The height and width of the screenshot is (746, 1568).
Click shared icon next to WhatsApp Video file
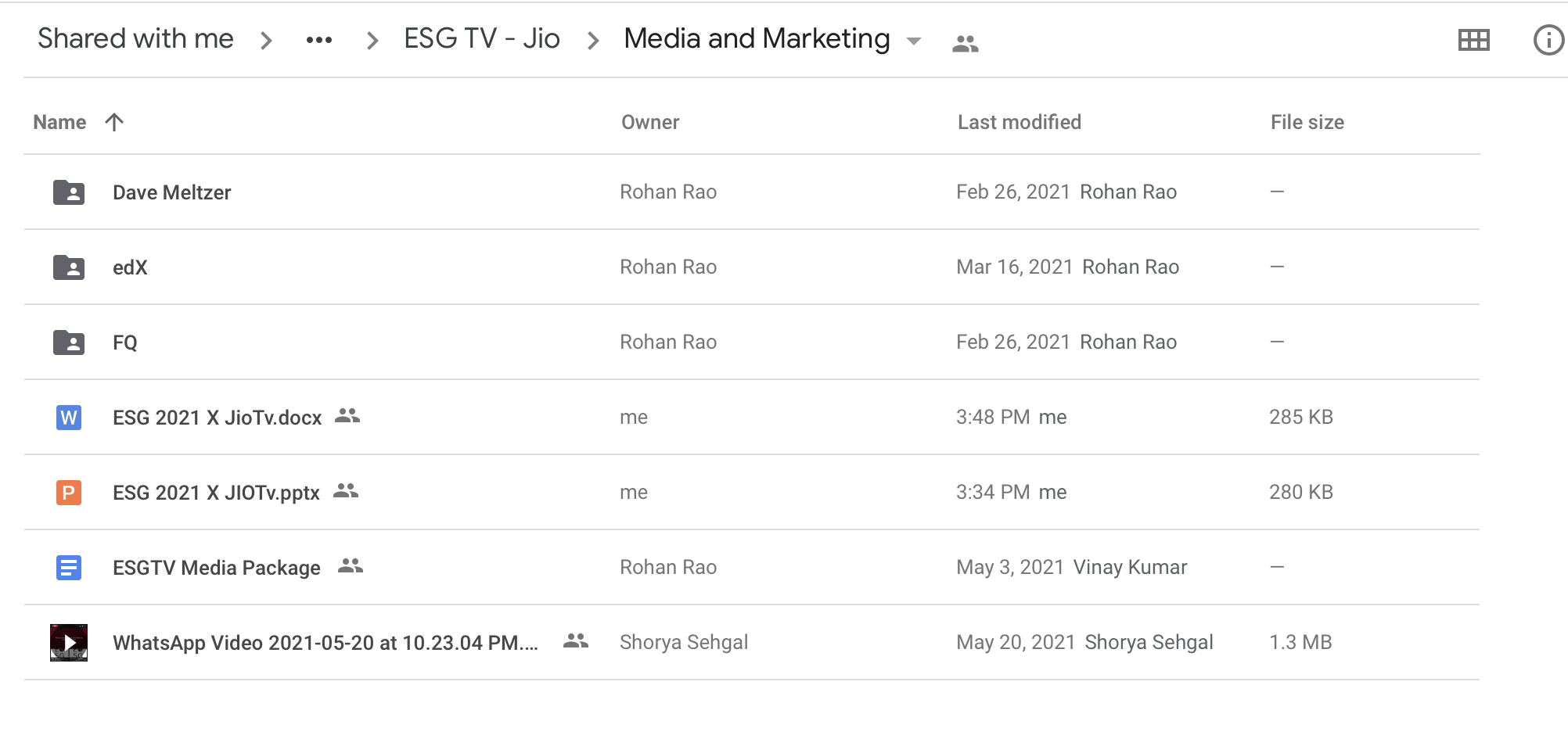tap(576, 641)
